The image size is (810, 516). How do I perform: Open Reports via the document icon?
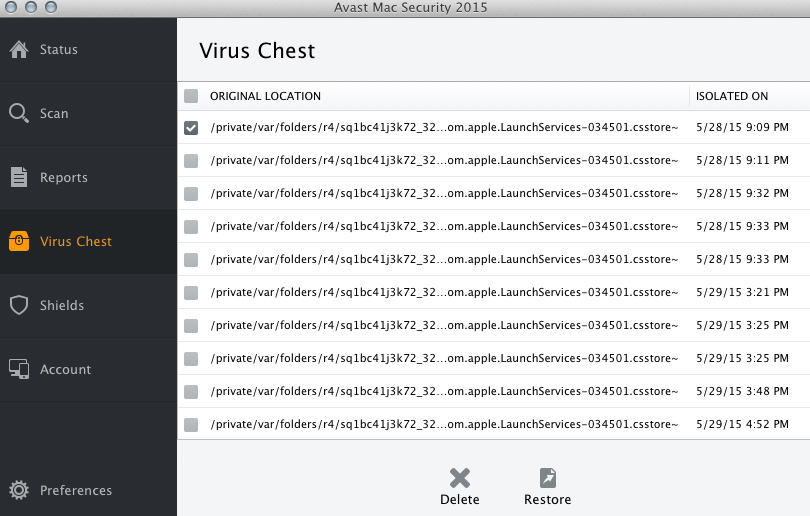click(19, 177)
